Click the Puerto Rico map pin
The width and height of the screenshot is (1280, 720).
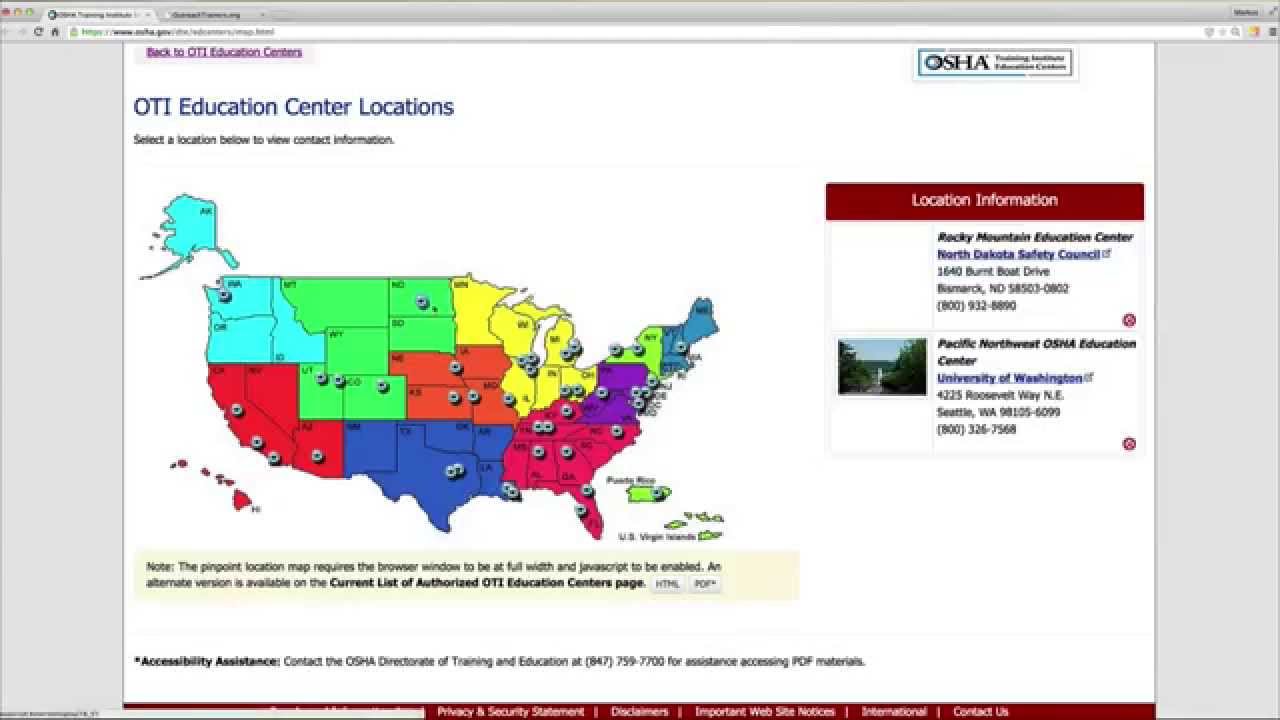tap(657, 493)
